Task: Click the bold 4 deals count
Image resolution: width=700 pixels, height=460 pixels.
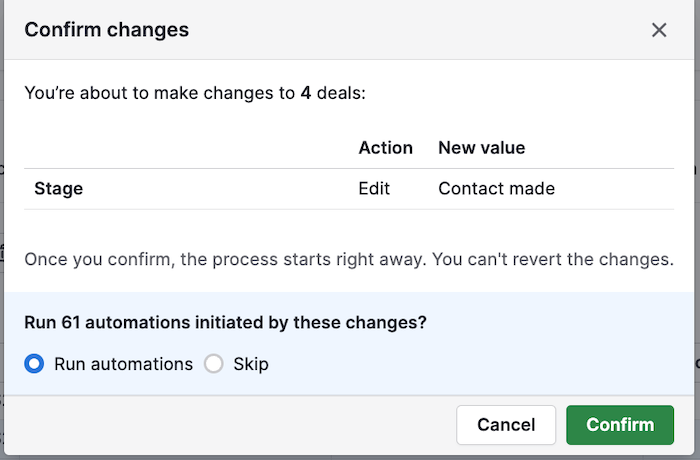Action: [x=305, y=94]
